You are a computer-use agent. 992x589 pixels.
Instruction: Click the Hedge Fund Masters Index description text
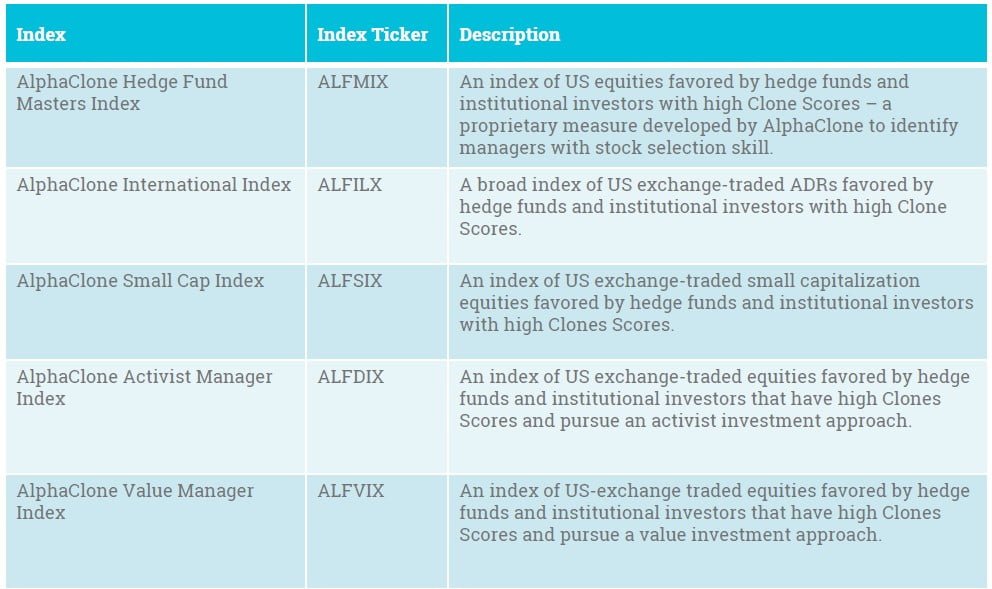pyautogui.click(x=708, y=115)
